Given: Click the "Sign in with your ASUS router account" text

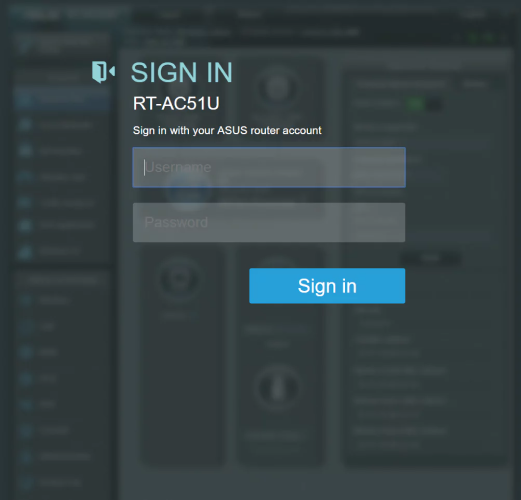Looking at the screenshot, I should coord(227,130).
